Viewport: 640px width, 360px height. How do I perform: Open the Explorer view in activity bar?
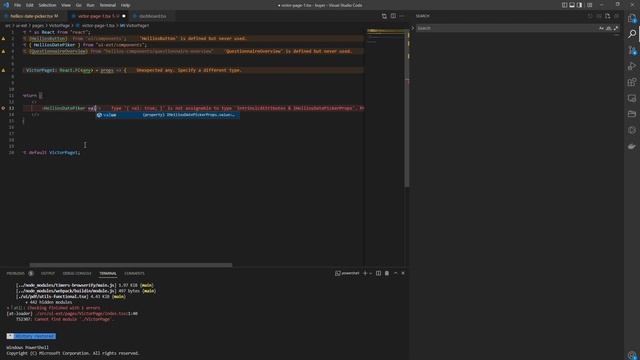(632, 18)
